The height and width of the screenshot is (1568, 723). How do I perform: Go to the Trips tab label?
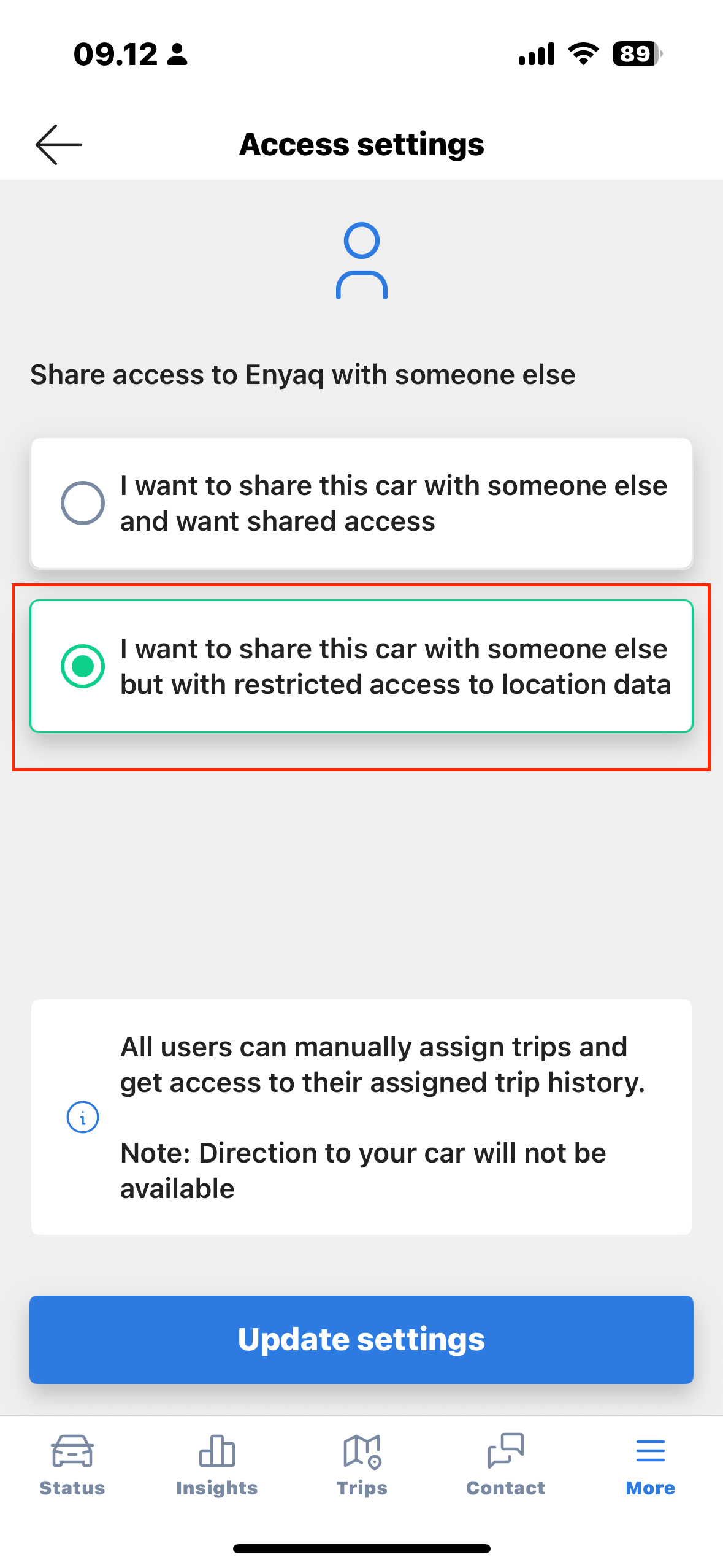[362, 1488]
